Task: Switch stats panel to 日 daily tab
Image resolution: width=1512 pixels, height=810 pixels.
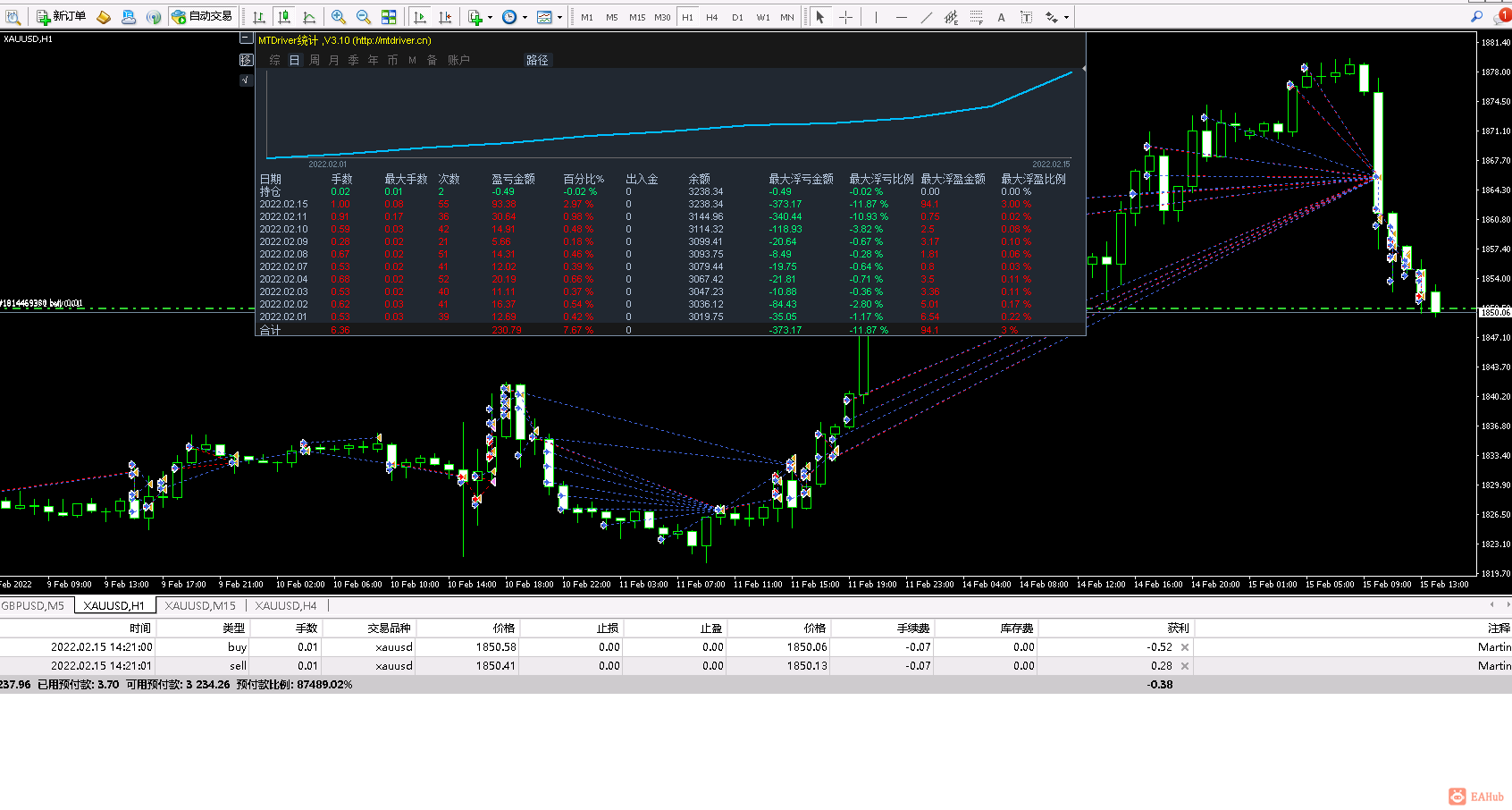Action: tap(294, 60)
